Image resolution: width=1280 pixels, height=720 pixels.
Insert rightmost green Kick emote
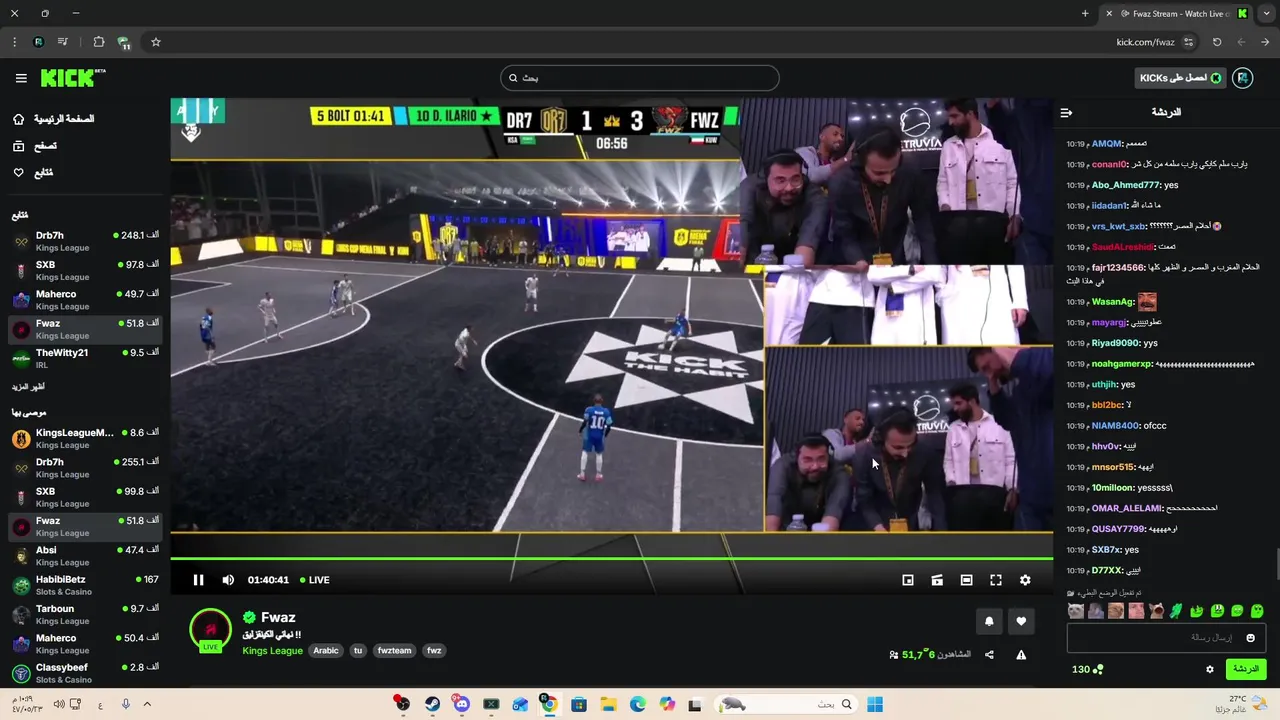[x=1257, y=611]
